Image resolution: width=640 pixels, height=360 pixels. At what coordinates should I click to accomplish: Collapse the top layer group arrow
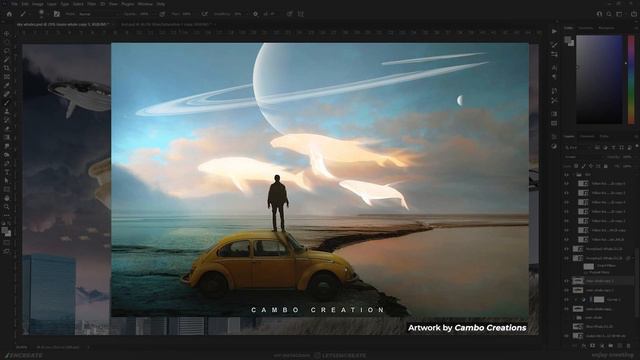pyautogui.click(x=573, y=174)
